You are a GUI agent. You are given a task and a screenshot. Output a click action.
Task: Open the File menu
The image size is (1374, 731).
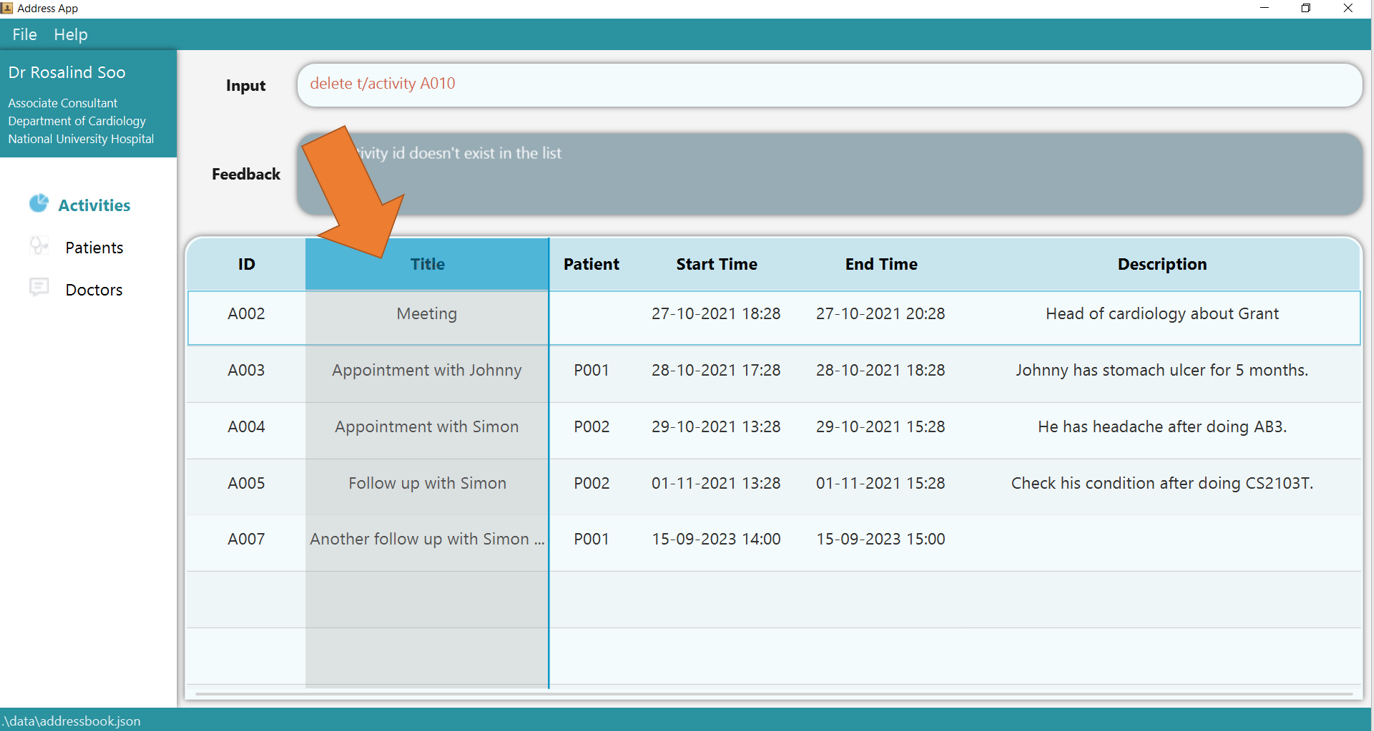tap(24, 34)
